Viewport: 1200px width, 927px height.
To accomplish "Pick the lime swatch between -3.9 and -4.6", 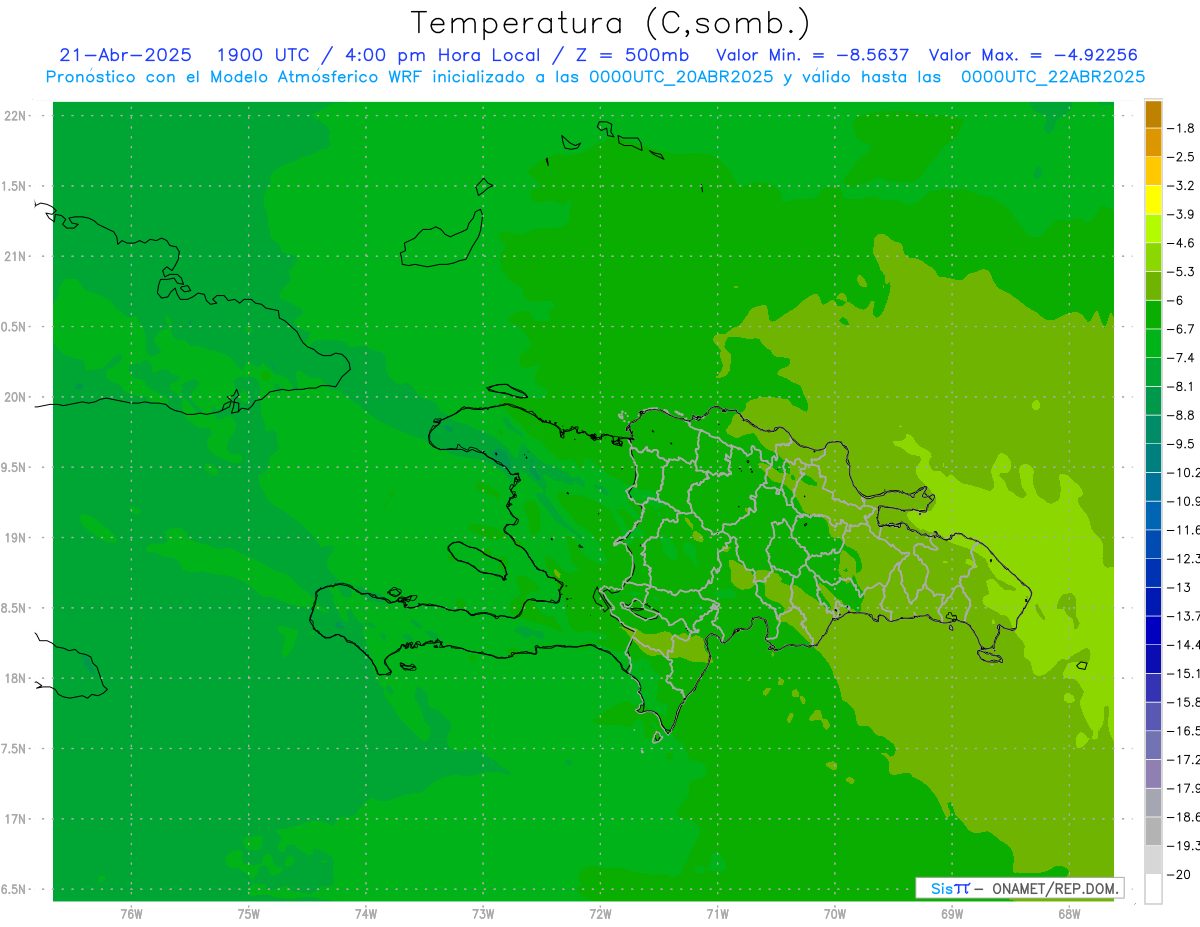I will (1153, 229).
